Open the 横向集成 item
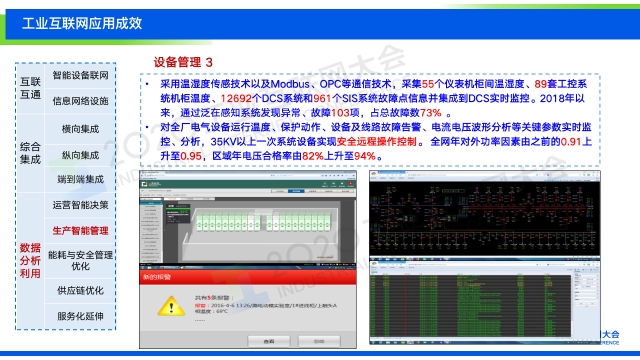This screenshot has height=360, width=640. click(80, 129)
